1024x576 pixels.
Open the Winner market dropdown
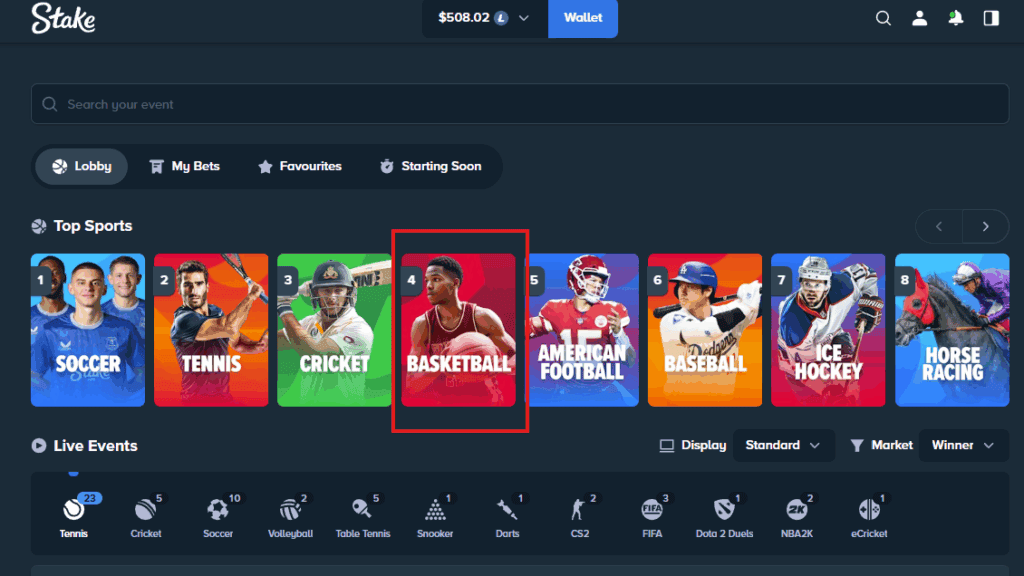pyautogui.click(x=963, y=445)
